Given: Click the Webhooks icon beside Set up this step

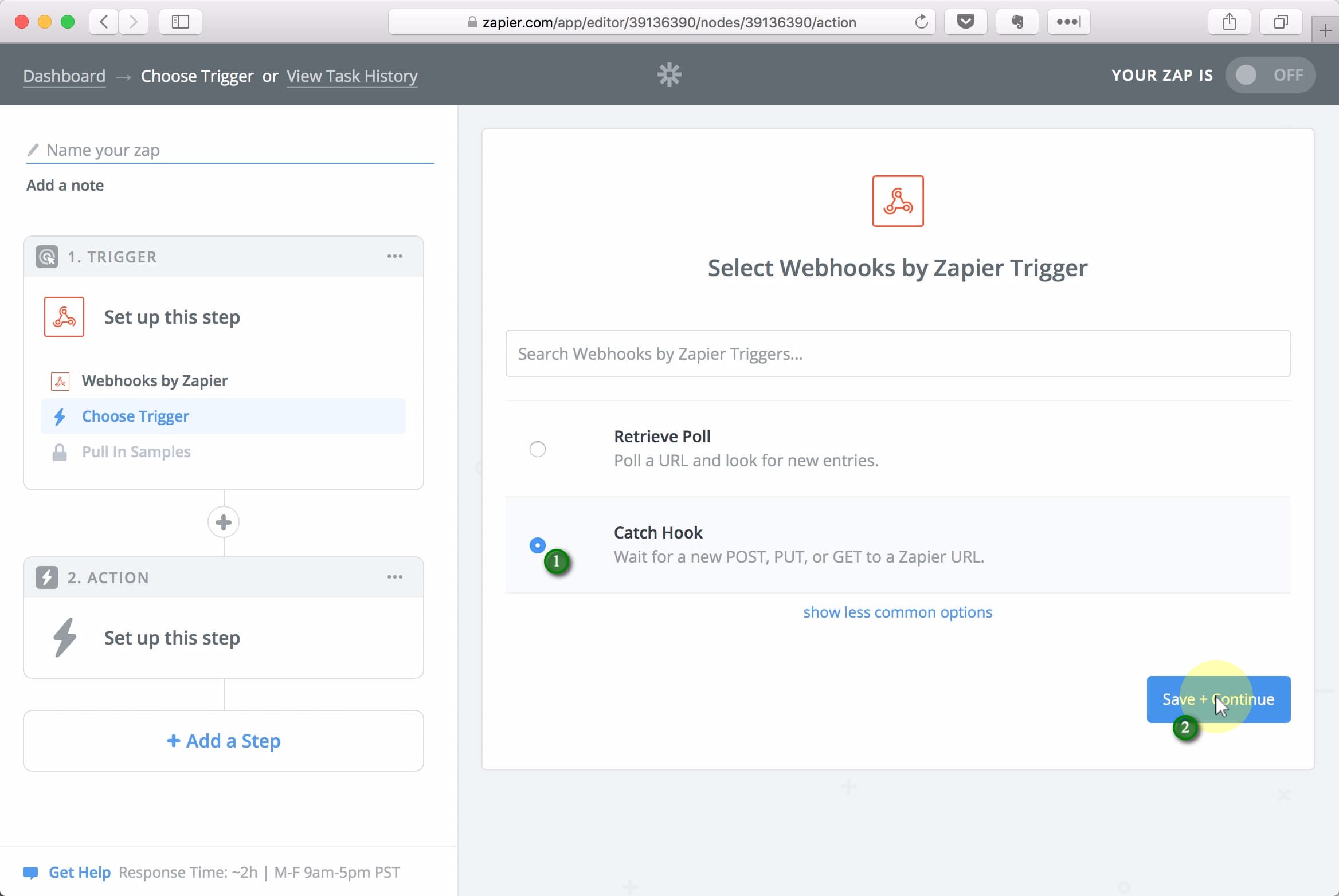Looking at the screenshot, I should (64, 317).
